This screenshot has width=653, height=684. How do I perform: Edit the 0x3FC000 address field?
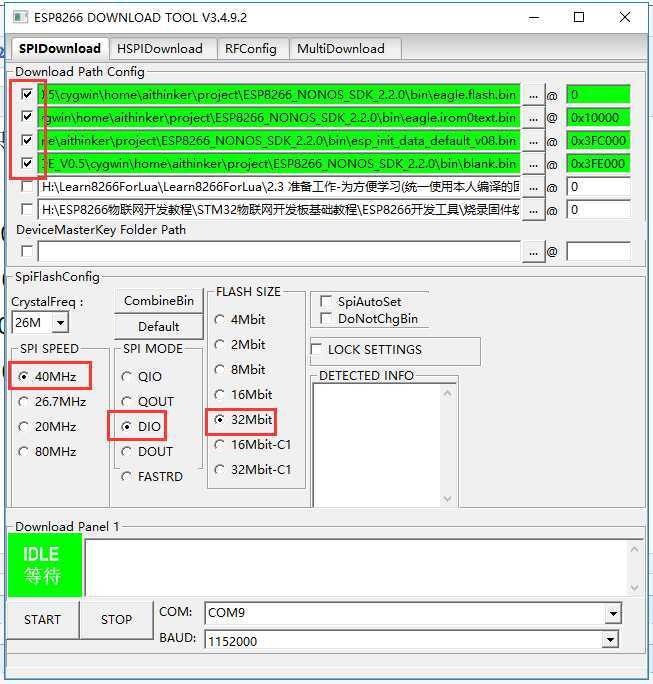tap(598, 141)
